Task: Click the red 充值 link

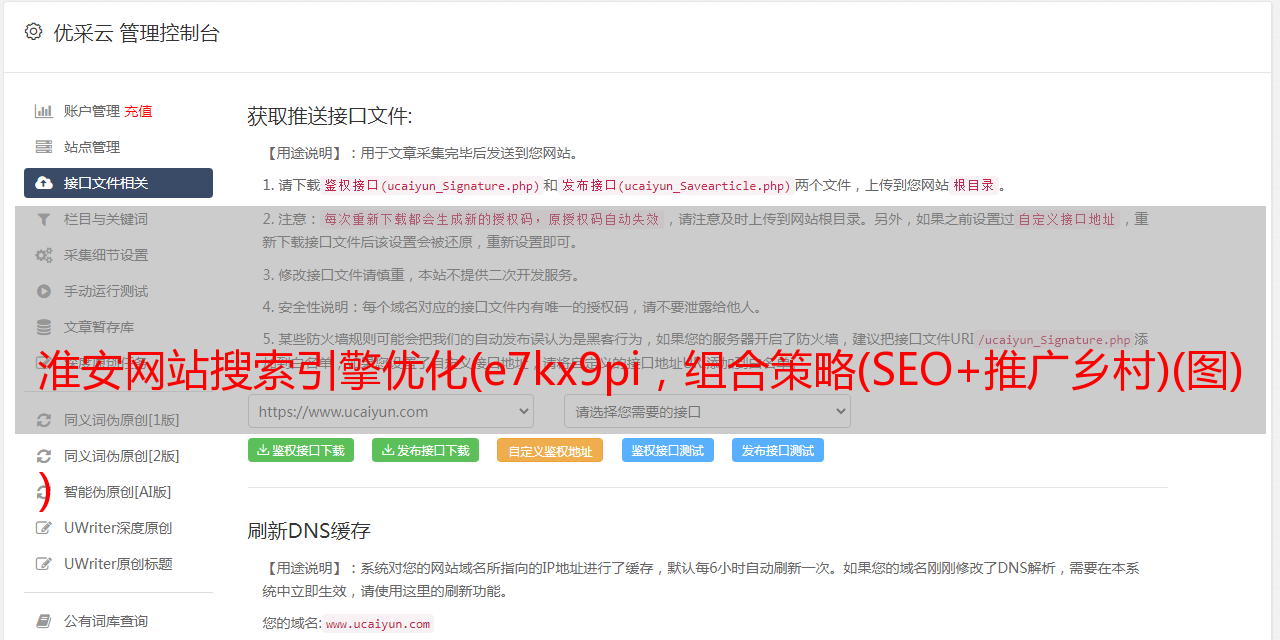Action: pos(138,111)
